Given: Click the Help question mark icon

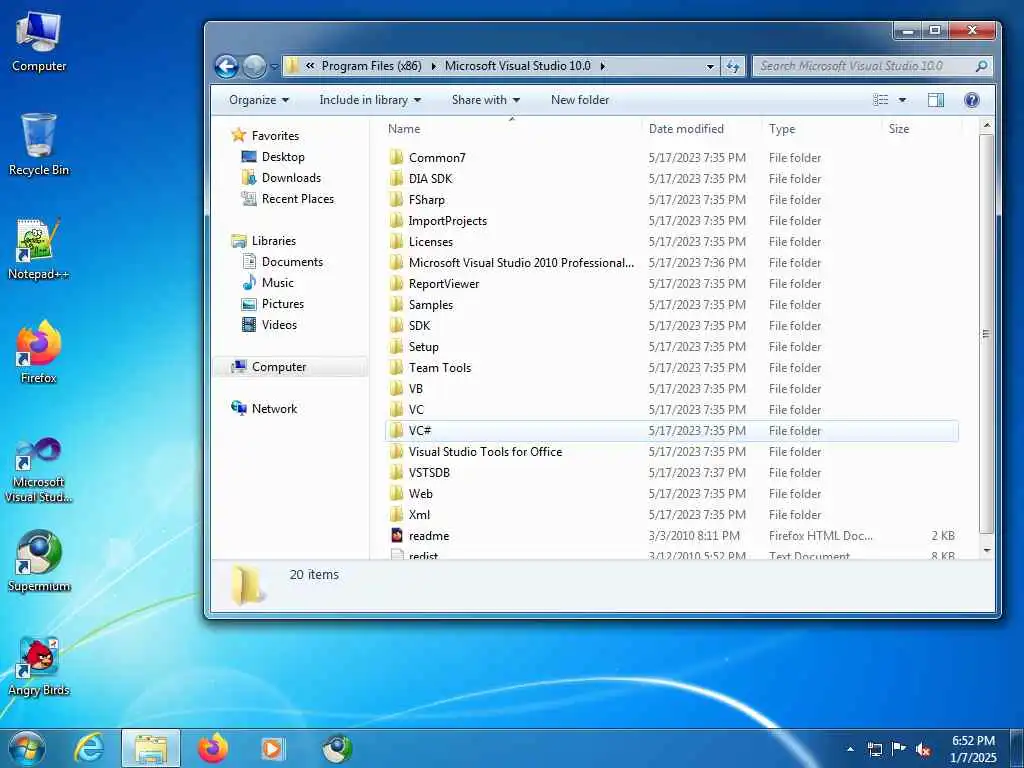Looking at the screenshot, I should point(972,100).
